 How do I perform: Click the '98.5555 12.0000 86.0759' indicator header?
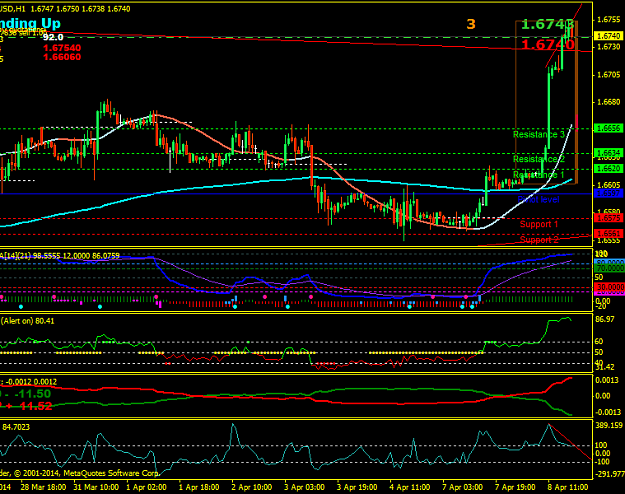(x=78, y=256)
